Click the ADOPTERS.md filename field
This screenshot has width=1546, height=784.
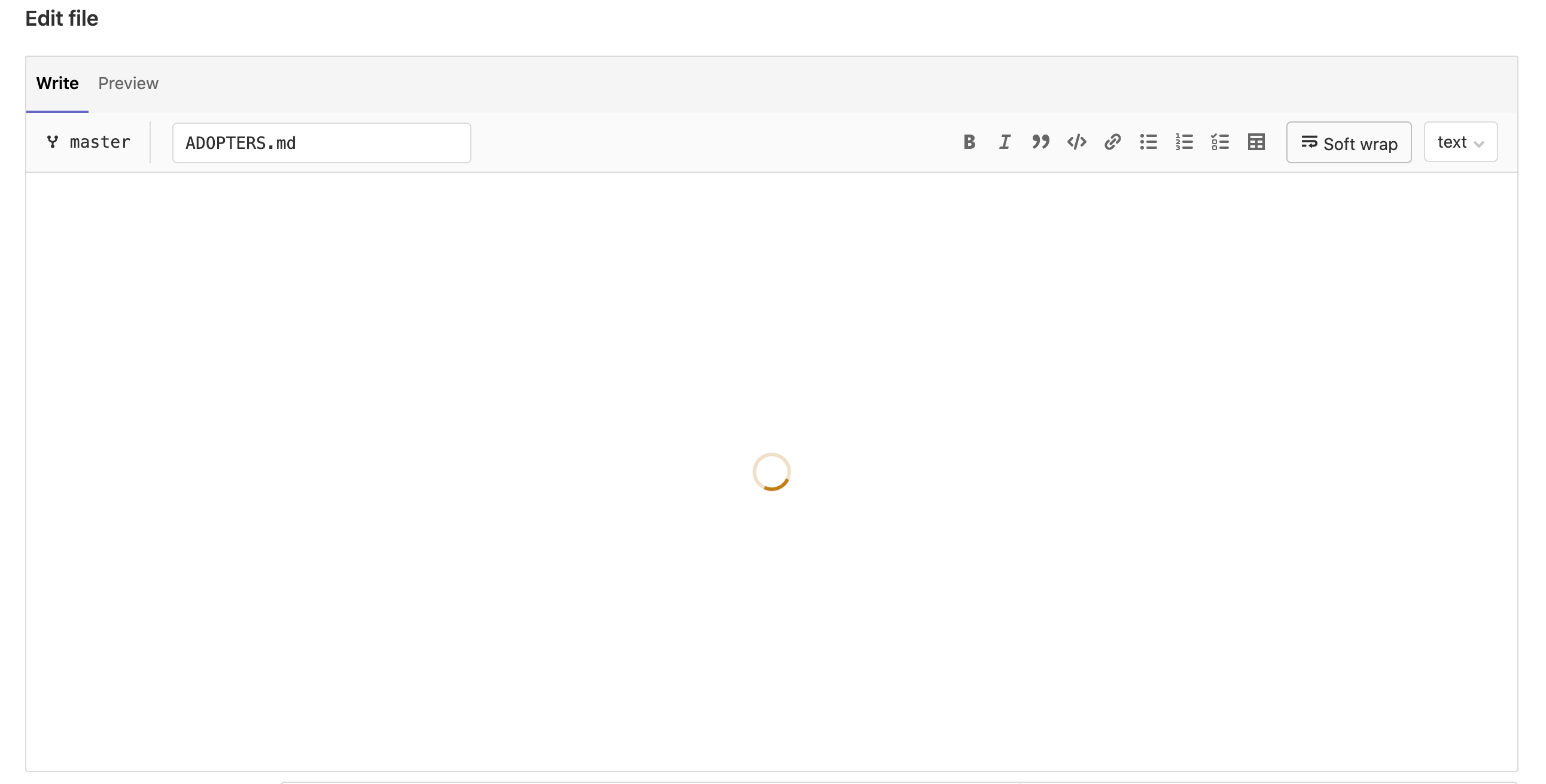(321, 142)
